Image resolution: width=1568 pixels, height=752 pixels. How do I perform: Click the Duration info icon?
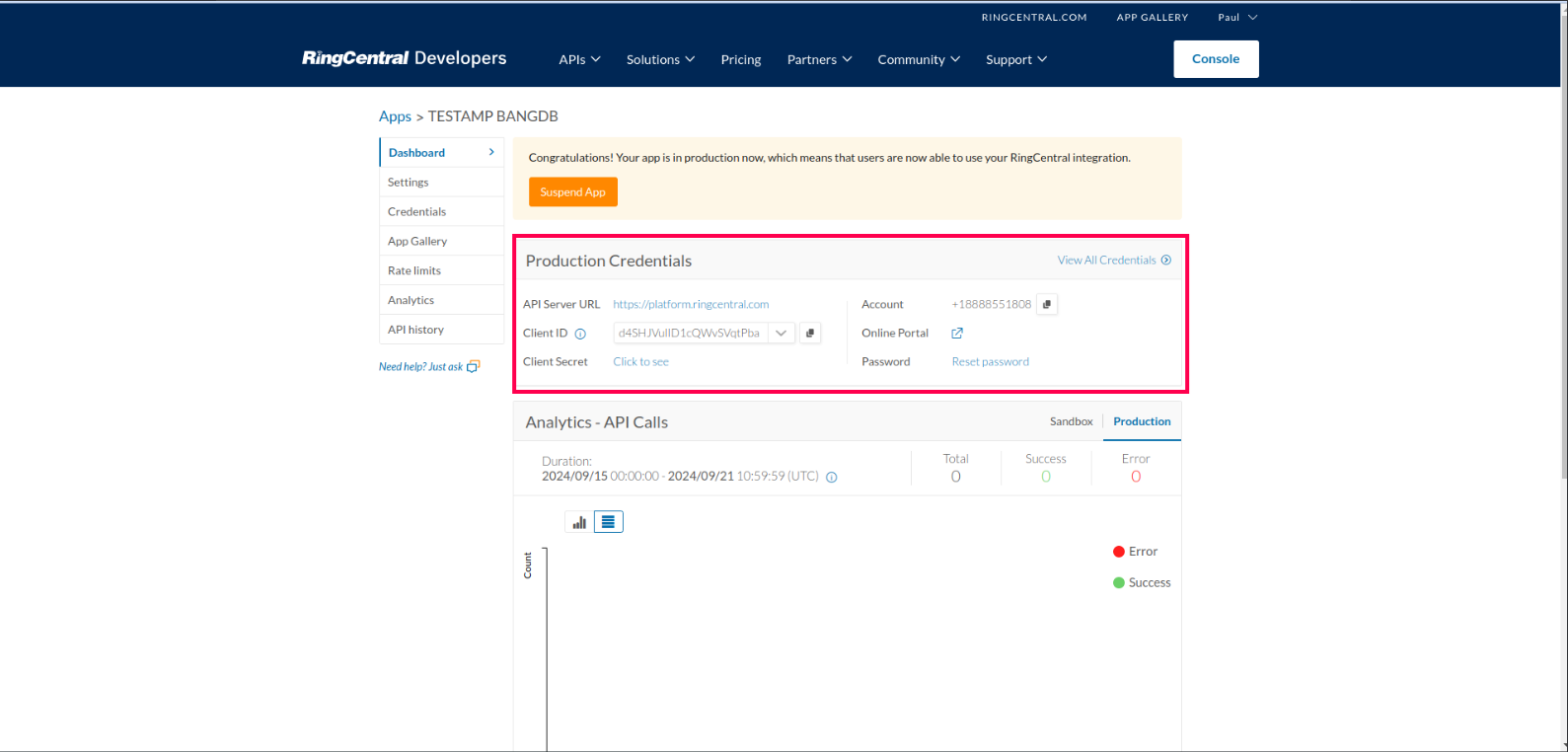pos(832,478)
